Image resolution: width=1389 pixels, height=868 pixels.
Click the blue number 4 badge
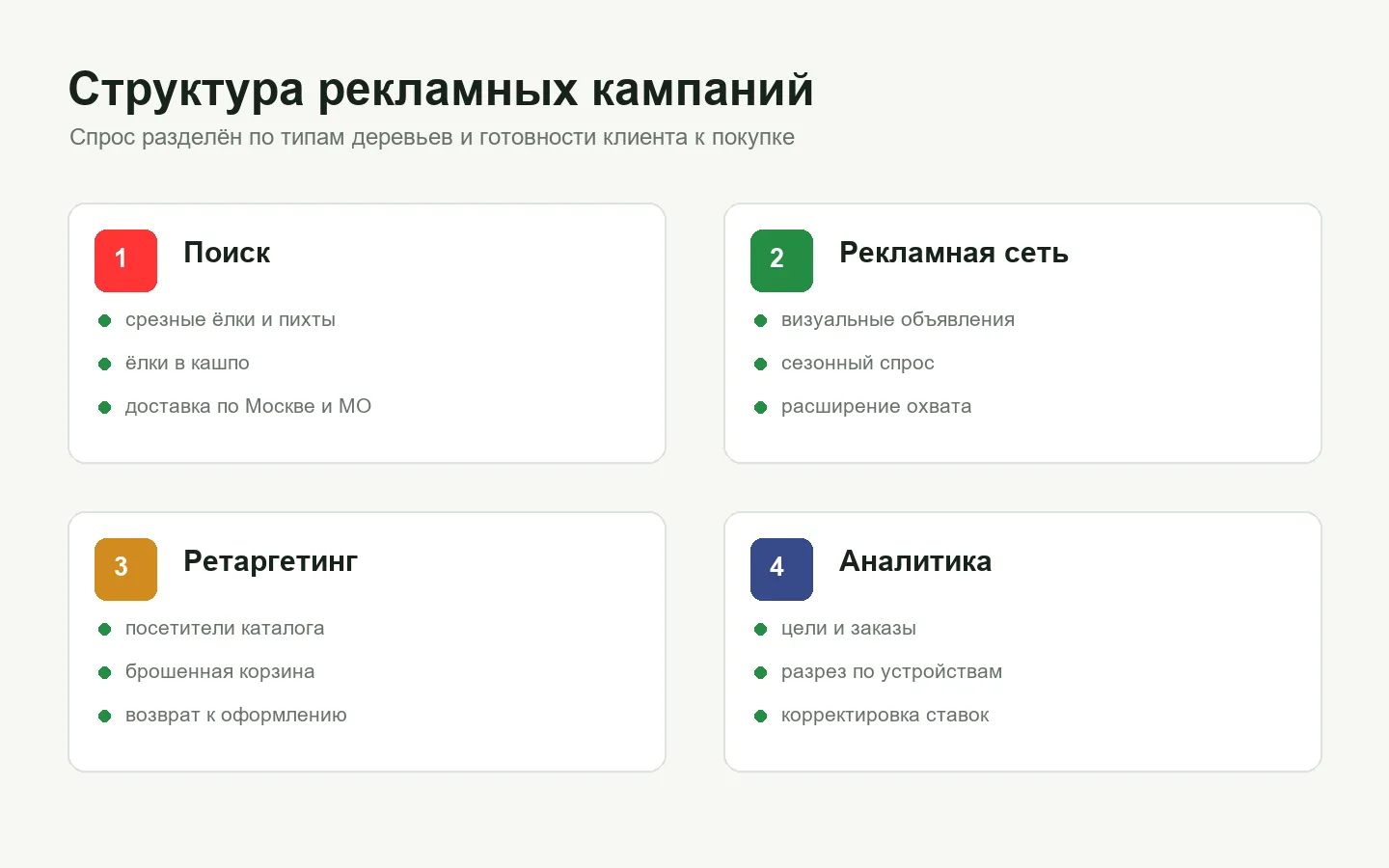(x=781, y=569)
